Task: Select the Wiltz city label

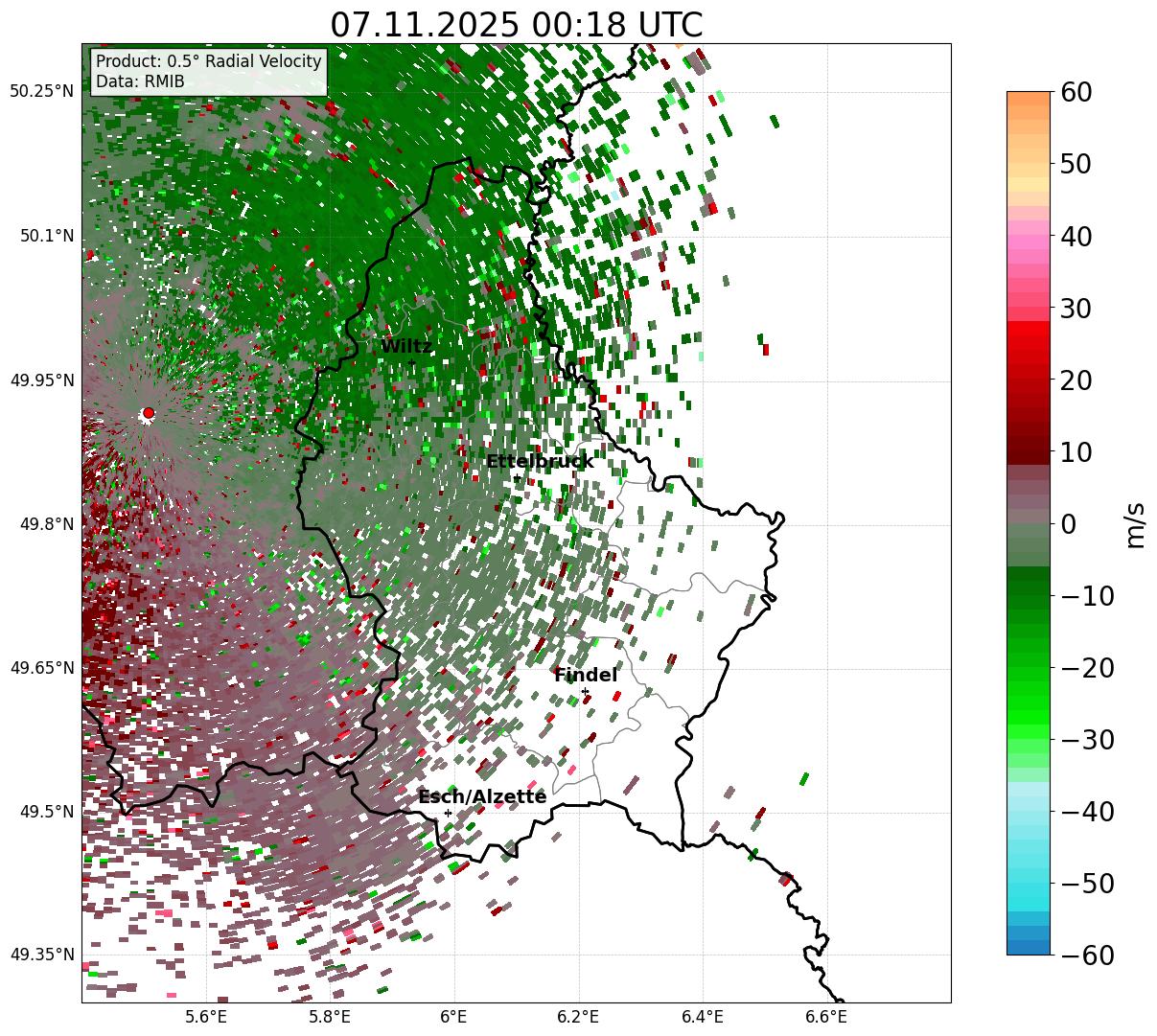Action: tap(406, 347)
